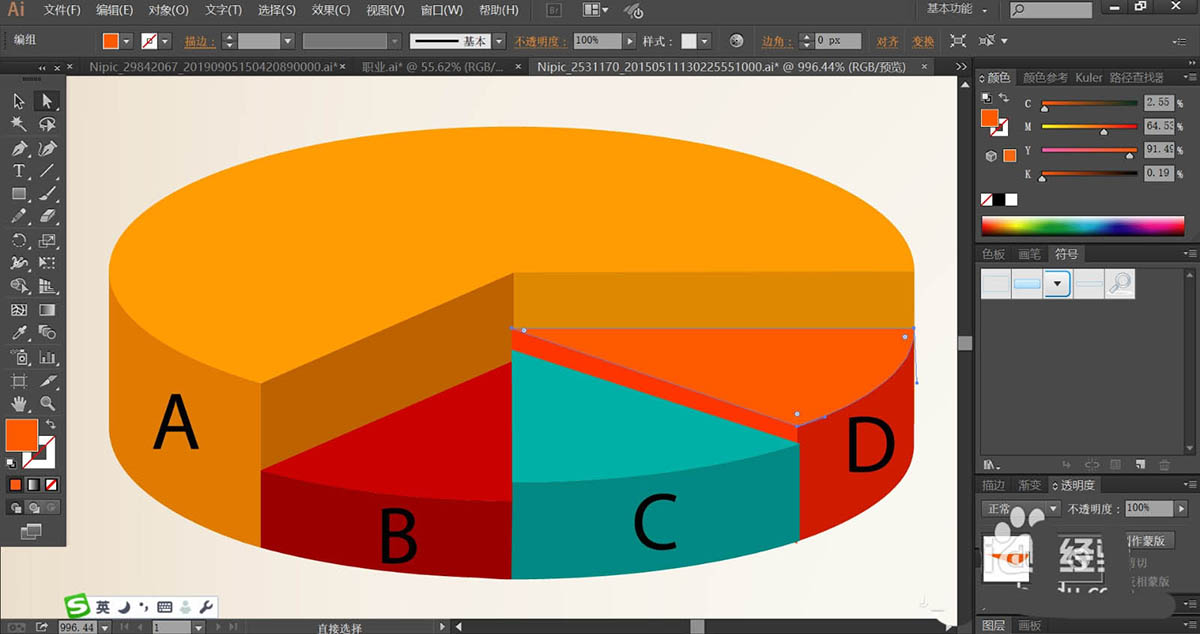Pick the Artboard tool
Viewport: 1200px width, 634px height.
19,381
